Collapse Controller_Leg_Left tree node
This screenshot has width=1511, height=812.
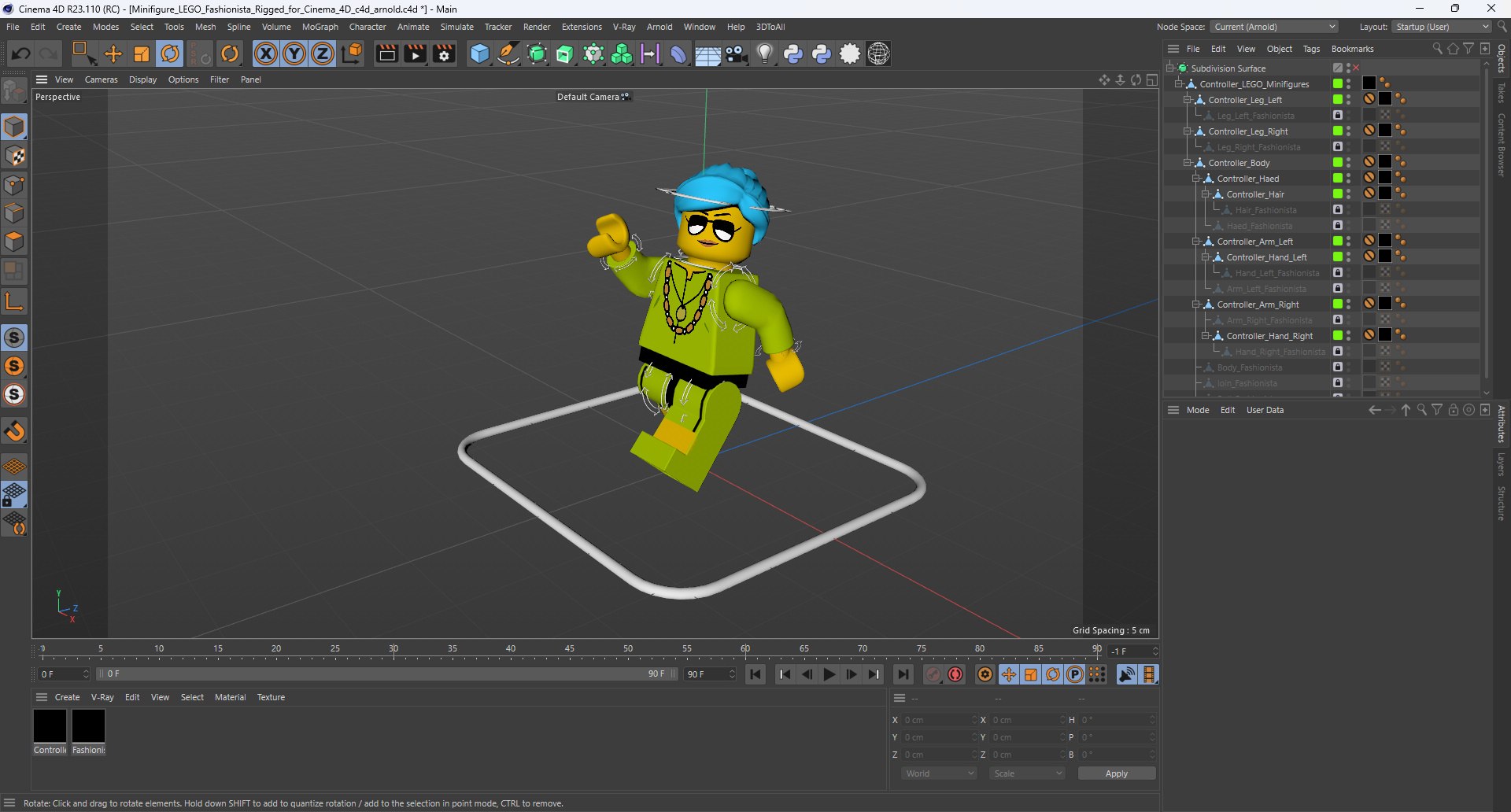point(1187,100)
